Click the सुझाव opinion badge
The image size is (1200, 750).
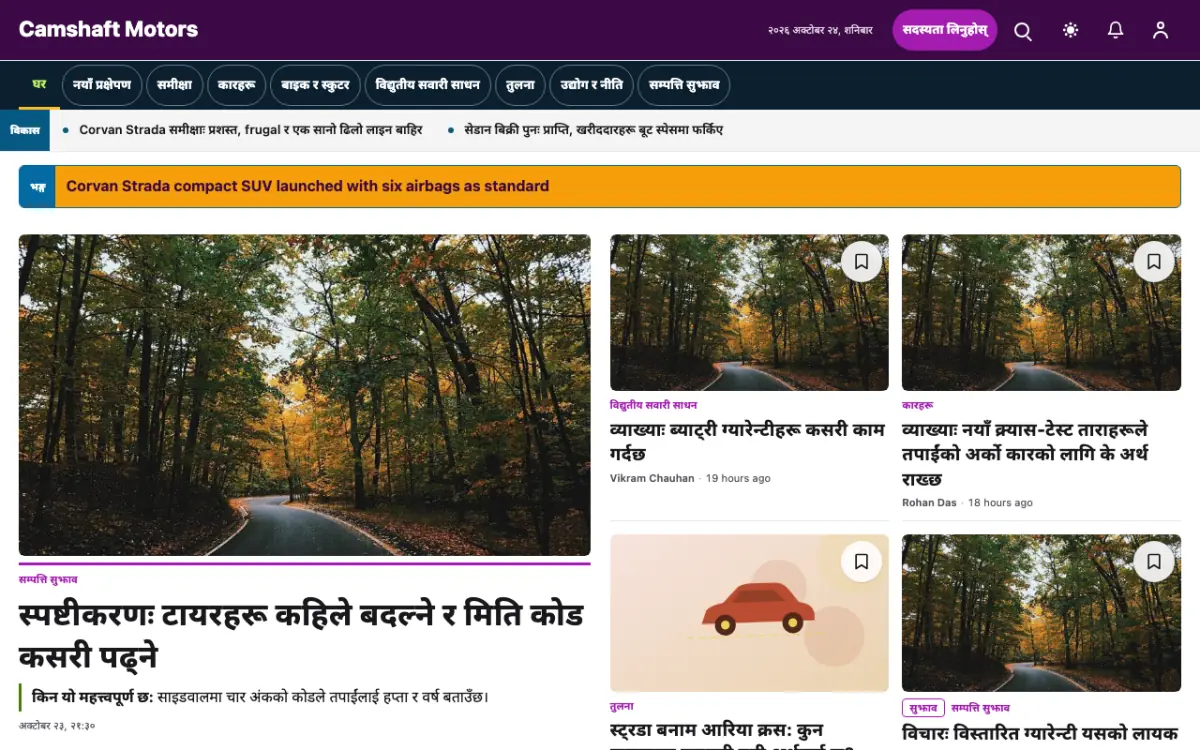click(x=923, y=708)
